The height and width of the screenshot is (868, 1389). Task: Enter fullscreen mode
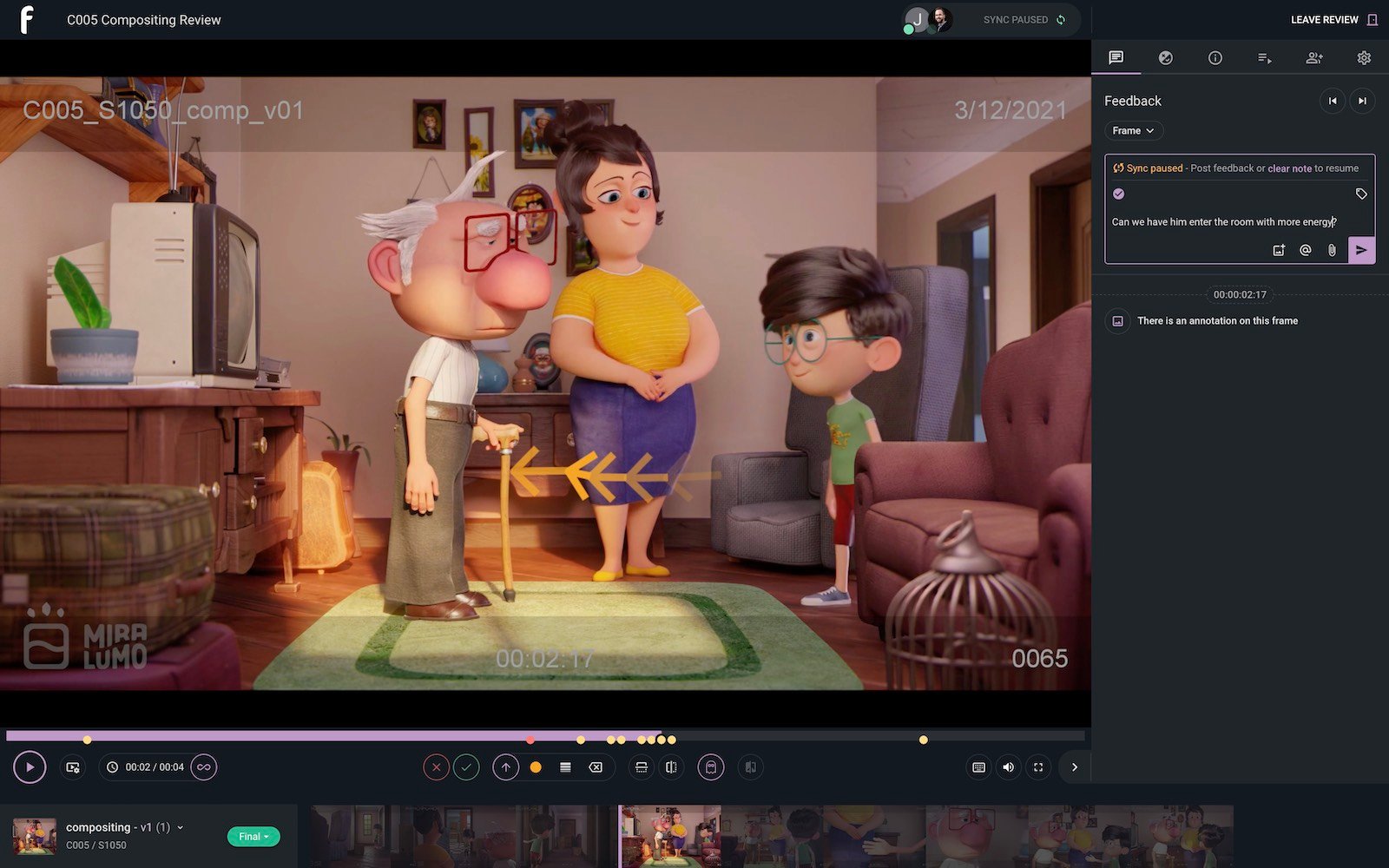pyautogui.click(x=1038, y=767)
